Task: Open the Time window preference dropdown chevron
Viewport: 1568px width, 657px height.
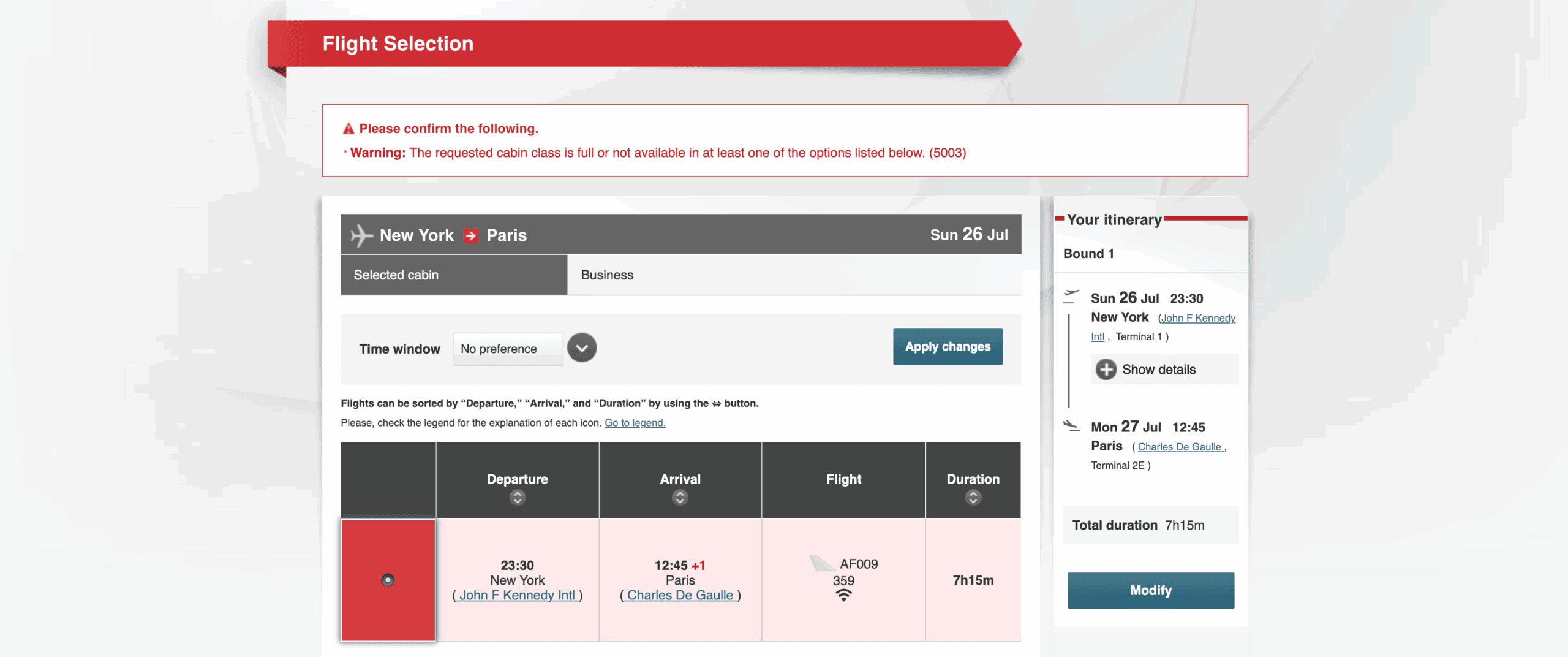Action: 581,347
